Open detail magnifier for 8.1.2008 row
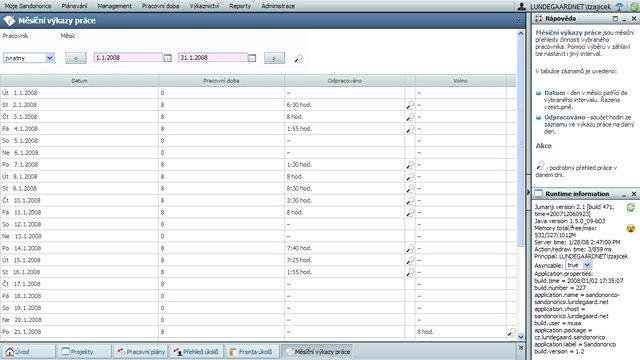 tap(410, 177)
